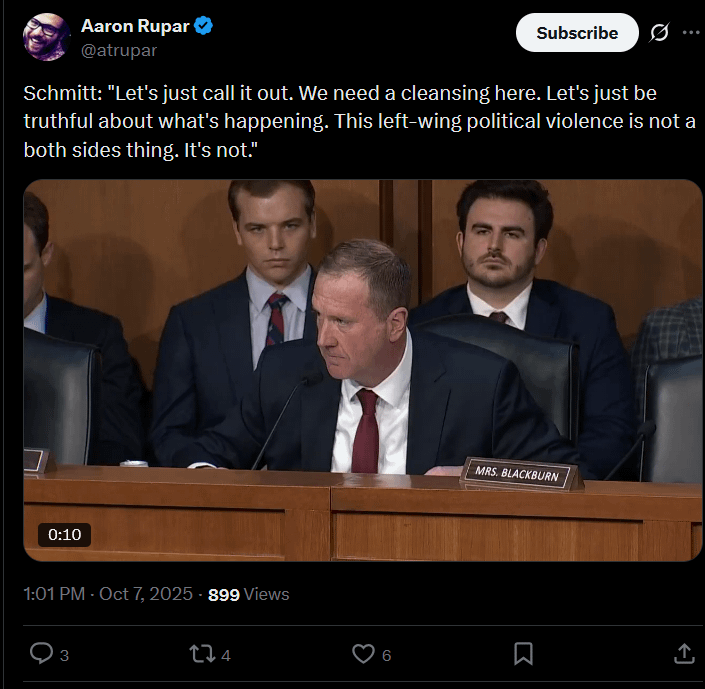The image size is (705, 689).
Task: Play the Senate hearing video
Action: click(x=363, y=369)
